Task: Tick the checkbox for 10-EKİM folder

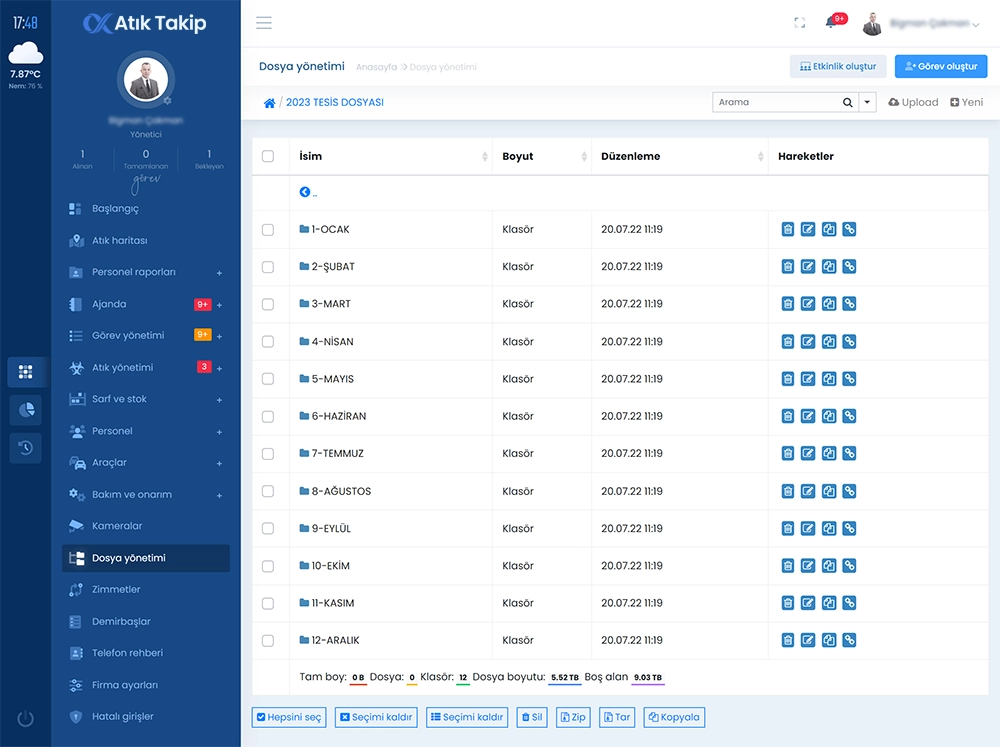Action: (x=268, y=566)
